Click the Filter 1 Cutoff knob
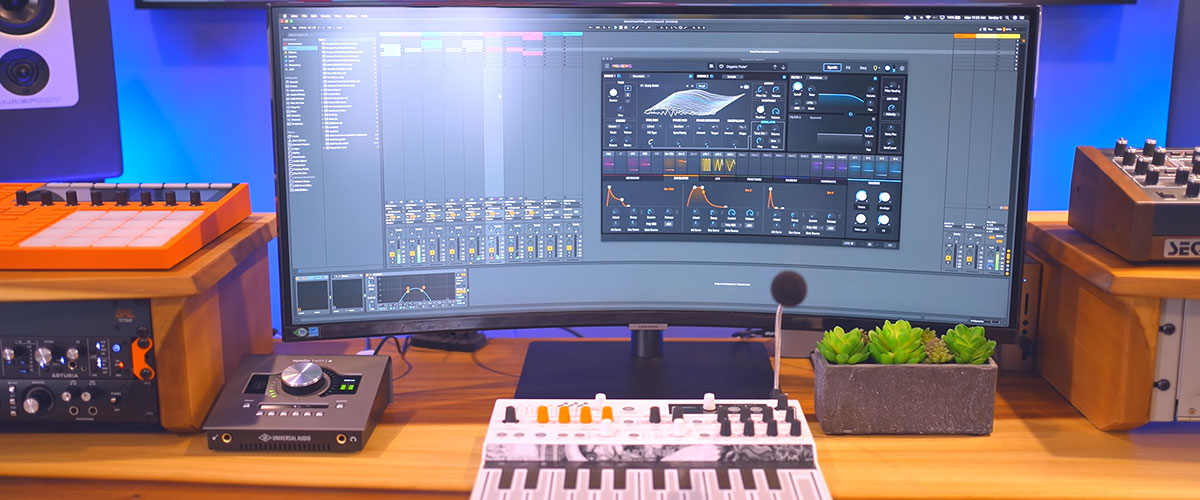Image resolution: width=1200 pixels, height=500 pixels. [x=798, y=86]
